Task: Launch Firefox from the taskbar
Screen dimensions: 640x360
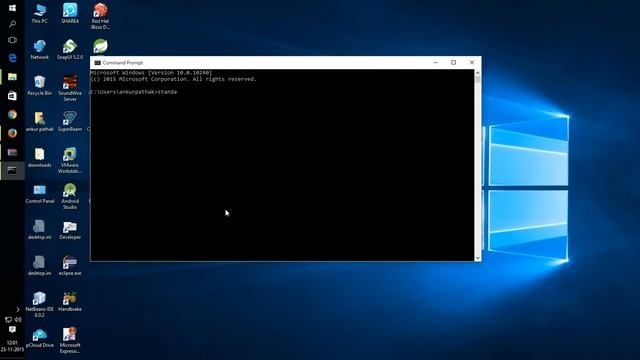Action: 12,133
